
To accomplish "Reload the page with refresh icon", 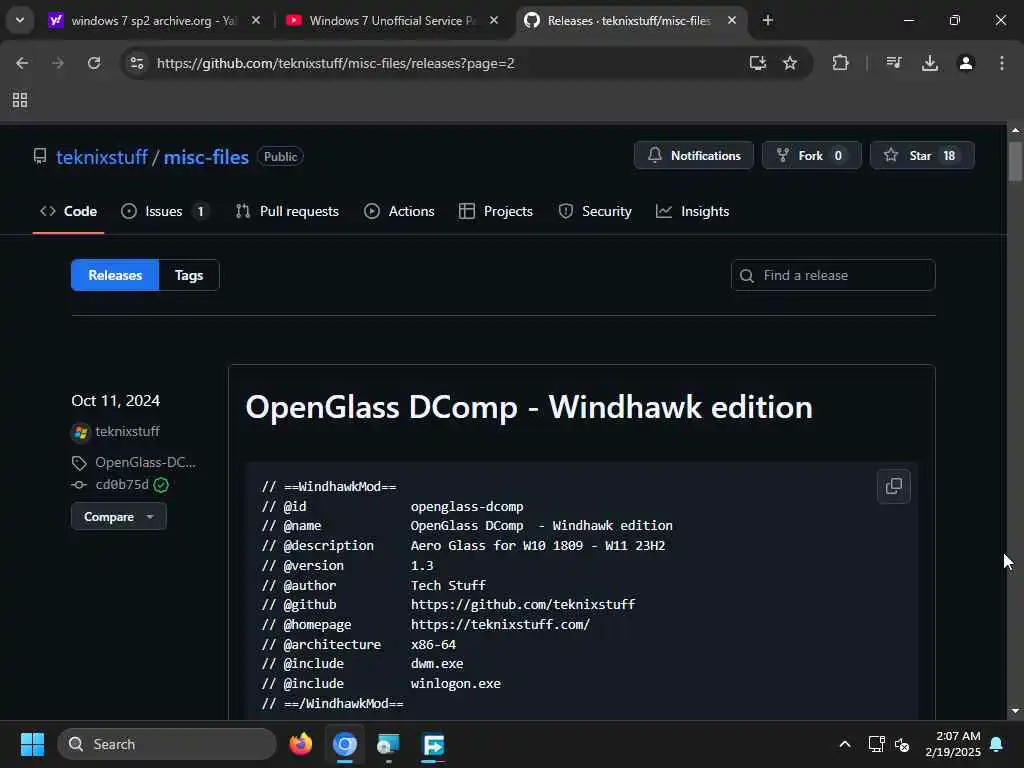I will click(94, 63).
